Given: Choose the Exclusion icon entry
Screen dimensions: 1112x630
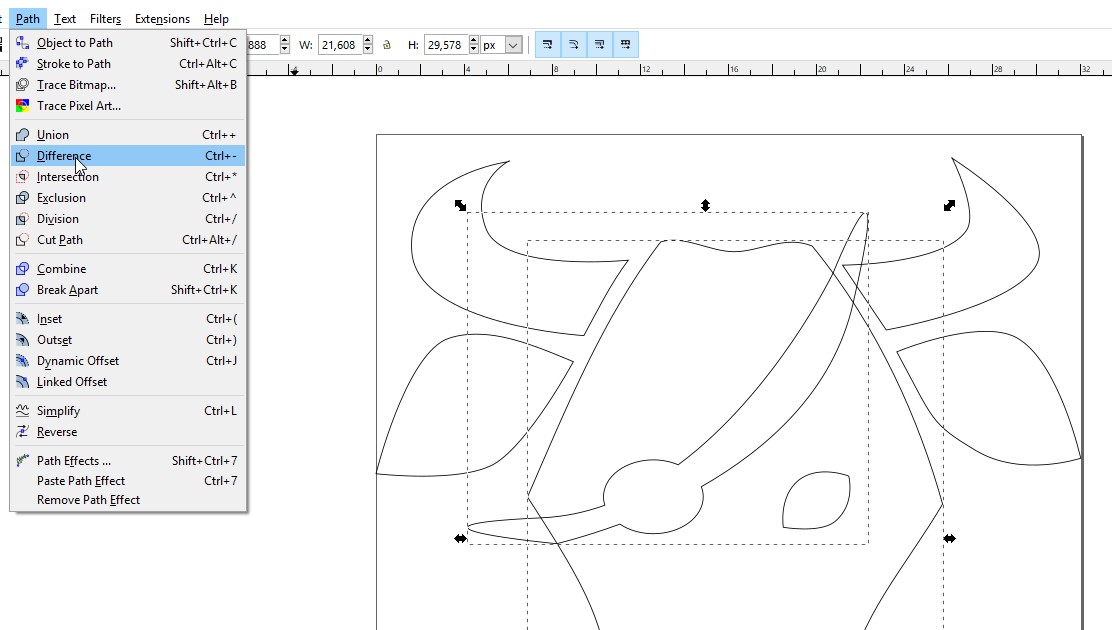Looking at the screenshot, I should [x=22, y=198].
